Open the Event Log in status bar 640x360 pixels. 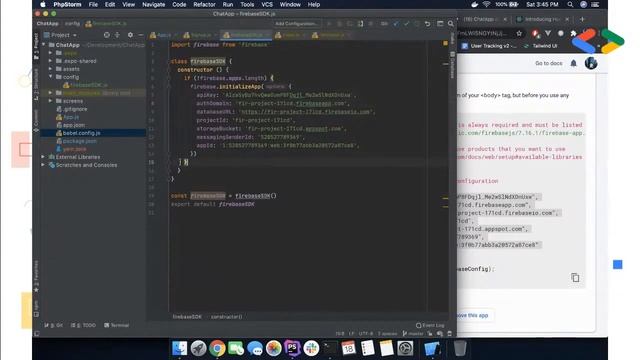click(430, 325)
